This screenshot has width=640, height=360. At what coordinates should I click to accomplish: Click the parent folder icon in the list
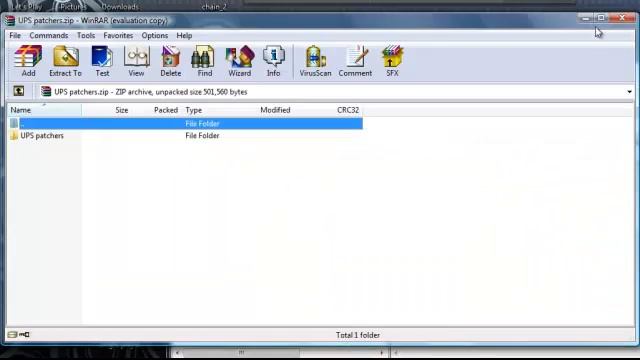[x=14, y=123]
